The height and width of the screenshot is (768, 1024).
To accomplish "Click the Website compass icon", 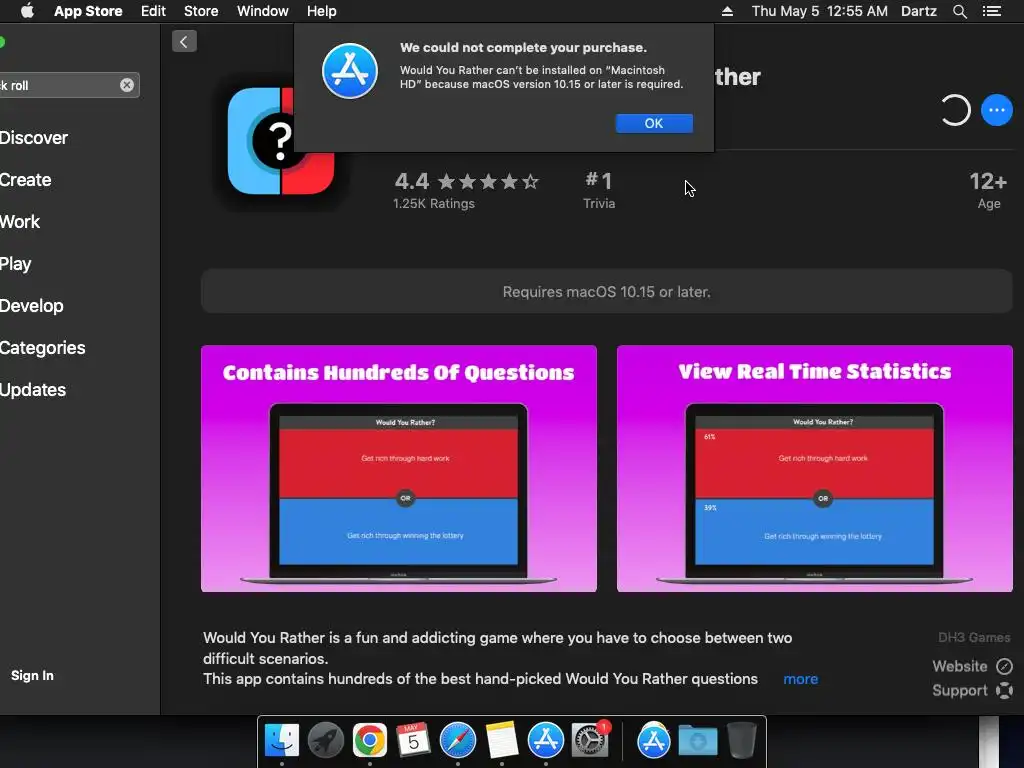I will [x=1004, y=666].
